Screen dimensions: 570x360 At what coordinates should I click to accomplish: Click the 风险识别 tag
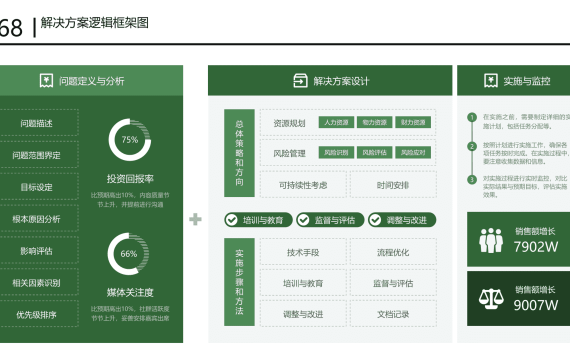click(336, 152)
